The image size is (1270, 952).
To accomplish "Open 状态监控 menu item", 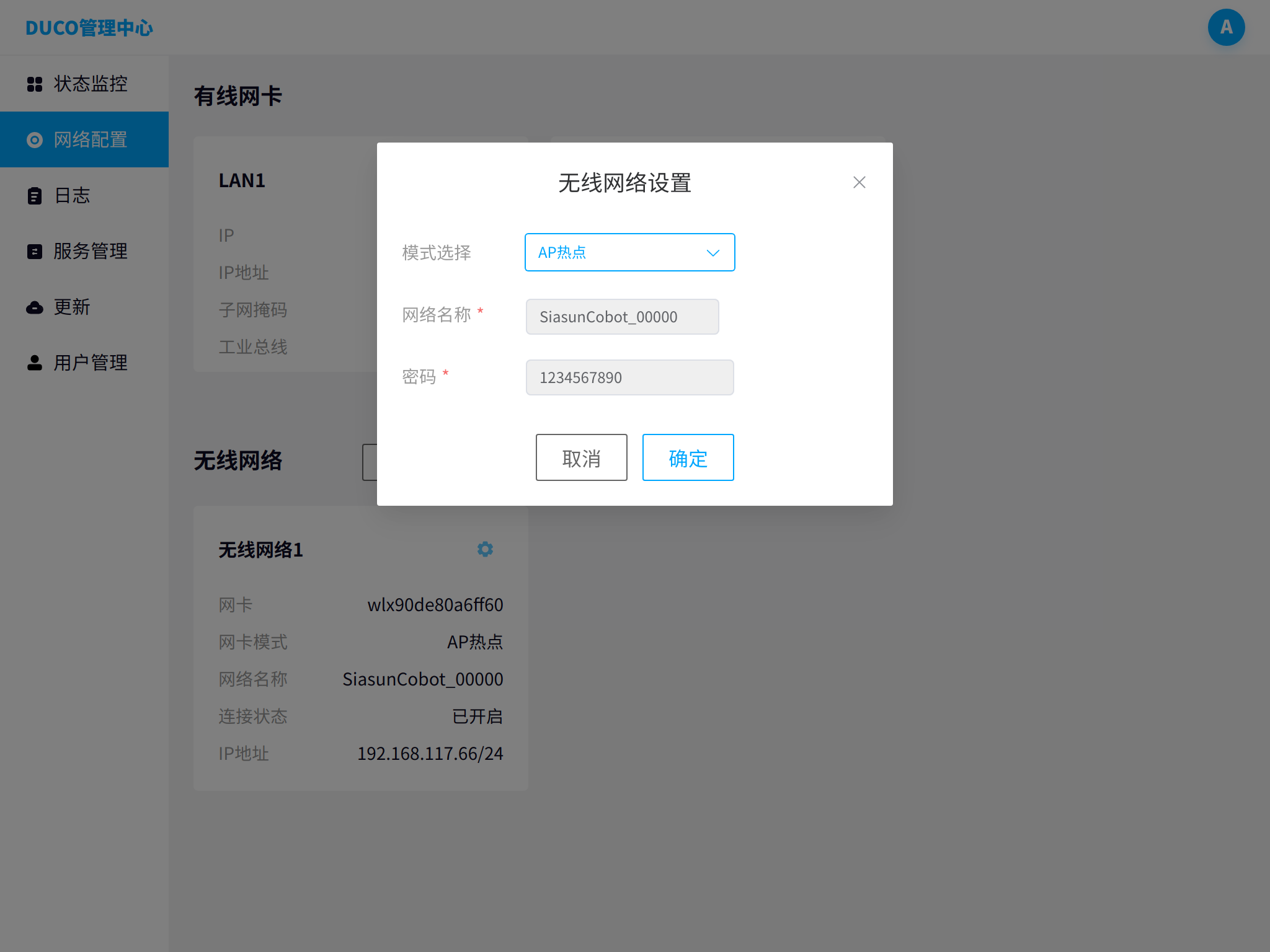I will click(x=91, y=84).
